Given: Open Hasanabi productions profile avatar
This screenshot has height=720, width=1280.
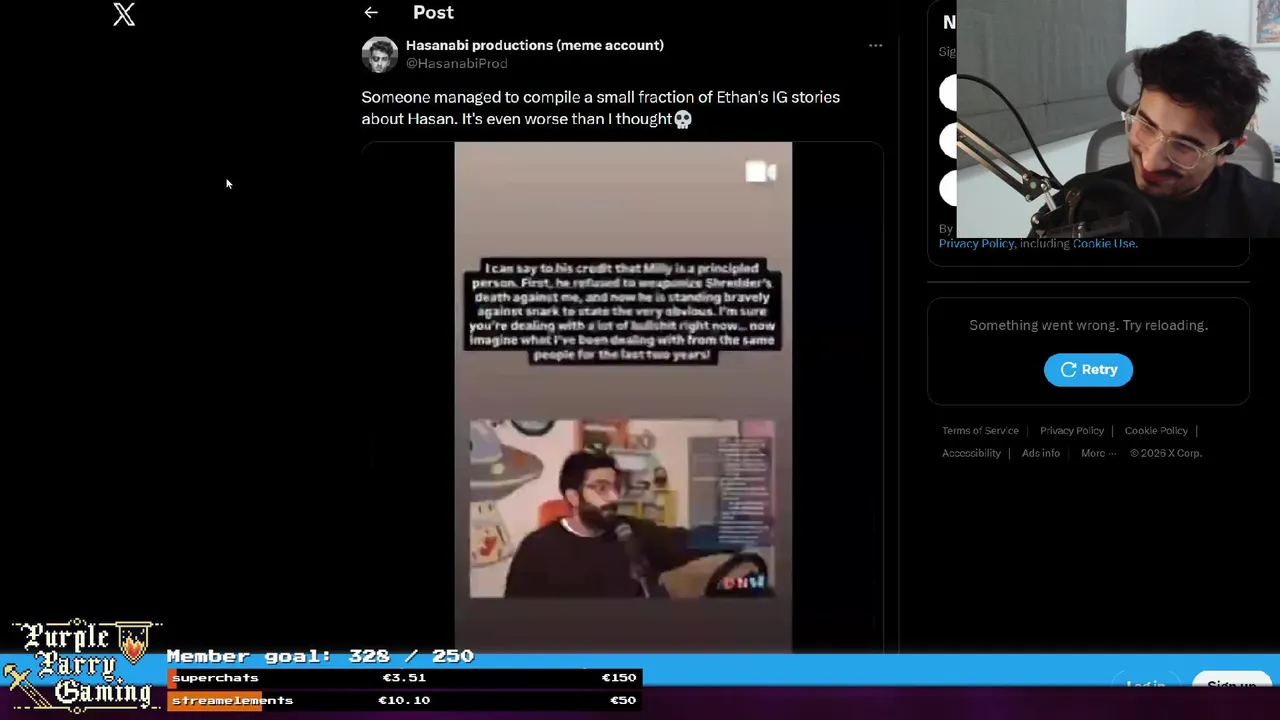Looking at the screenshot, I should coord(379,54).
